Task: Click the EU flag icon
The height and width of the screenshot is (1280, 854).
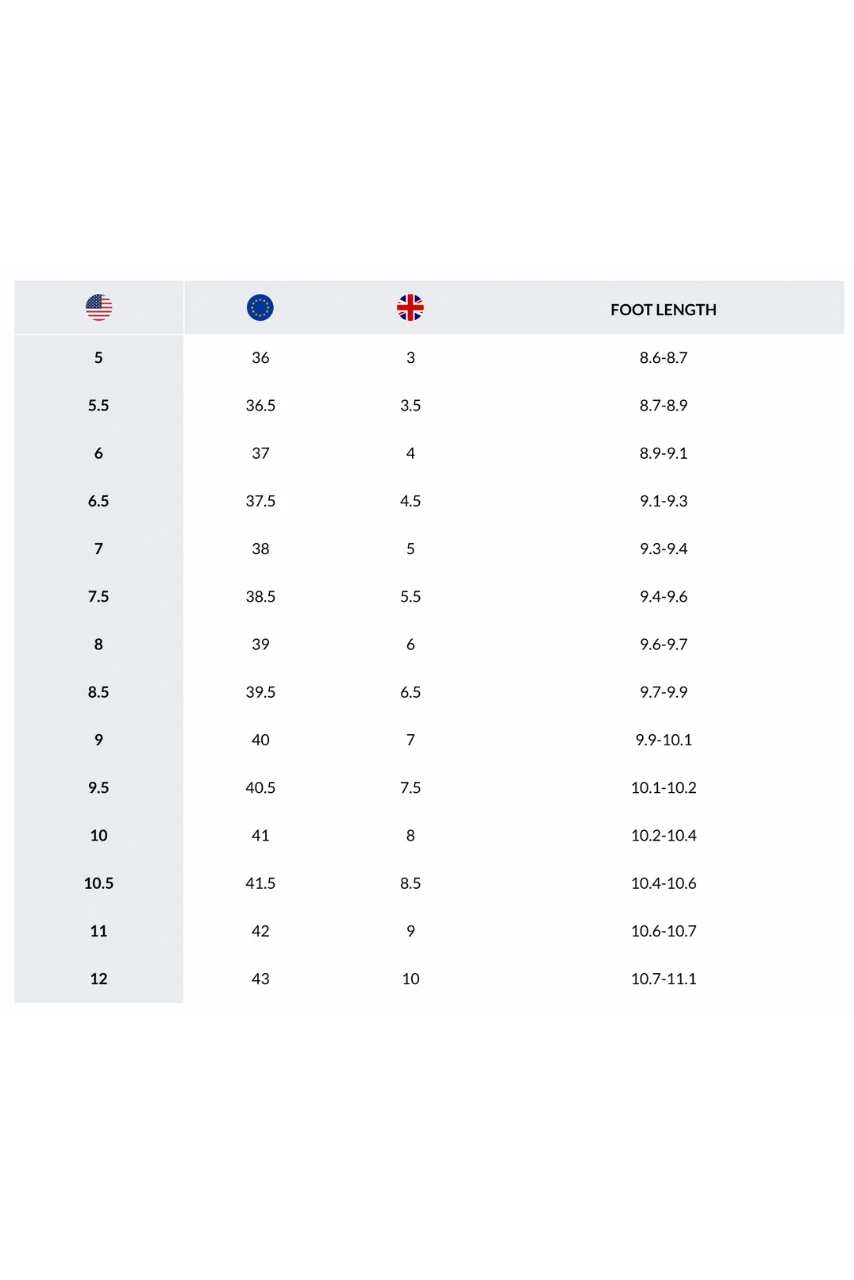Action: 260,308
